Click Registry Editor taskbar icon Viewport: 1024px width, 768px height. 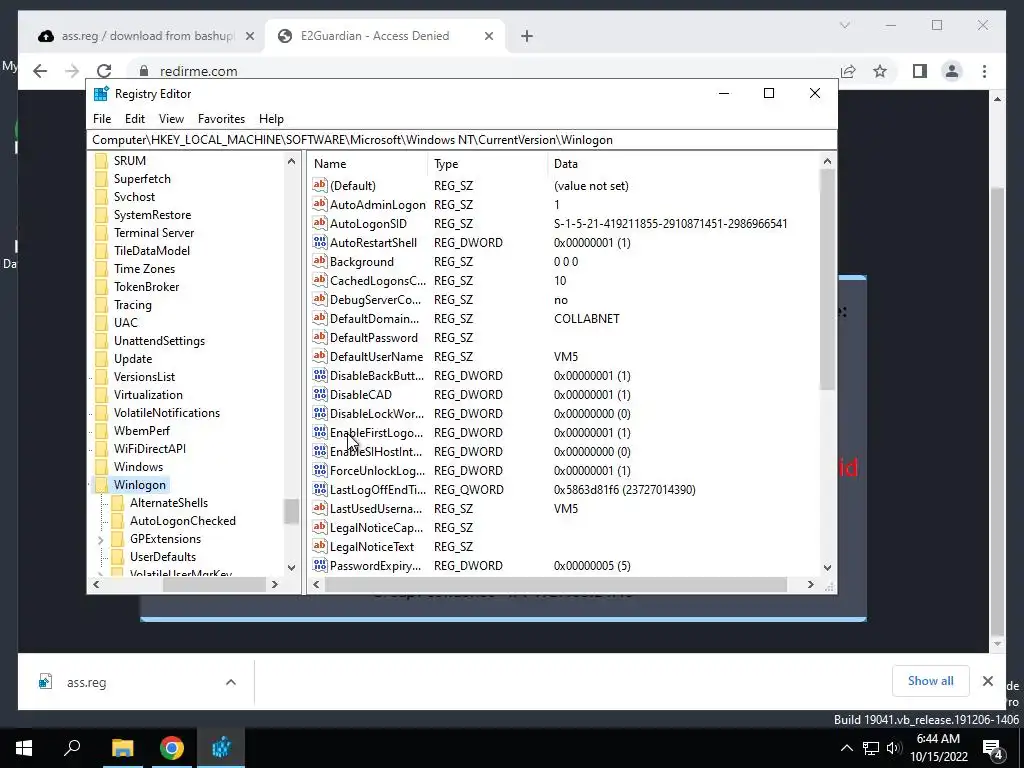(x=221, y=748)
